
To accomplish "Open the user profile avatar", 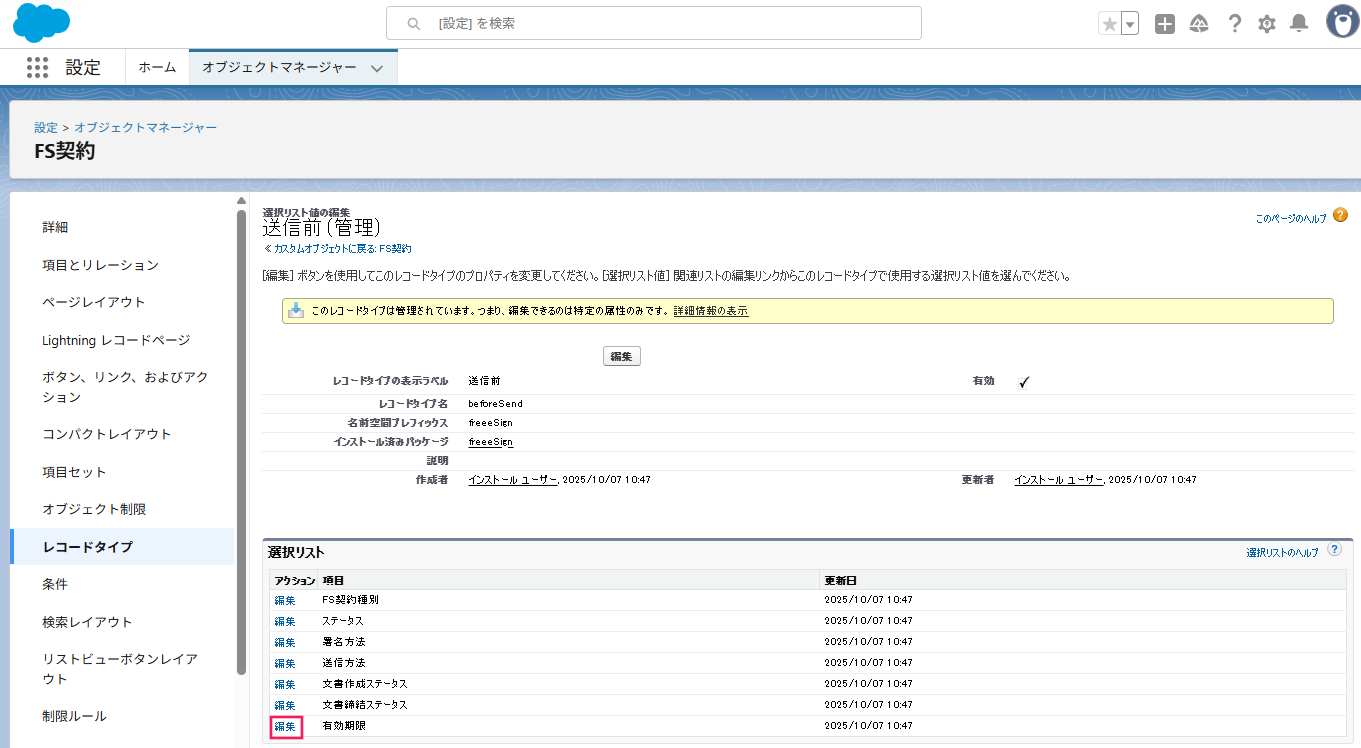I will click(1342, 22).
